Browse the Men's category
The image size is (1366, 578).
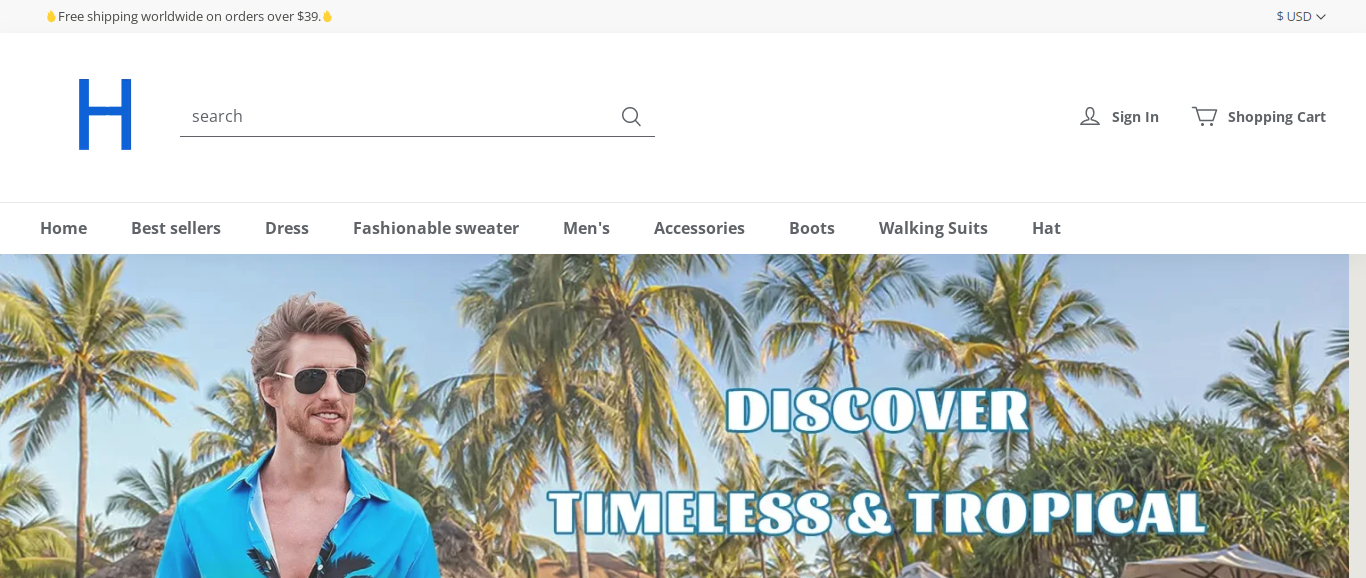586,228
